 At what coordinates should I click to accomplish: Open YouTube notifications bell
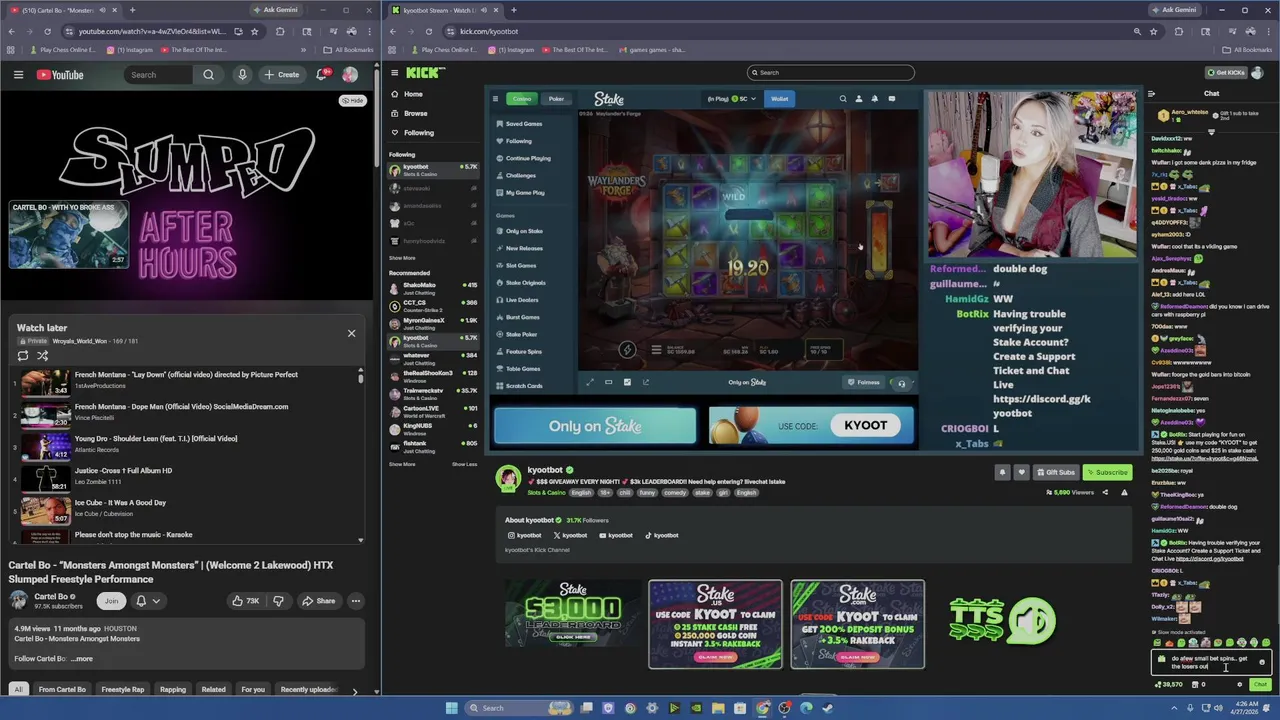point(322,75)
